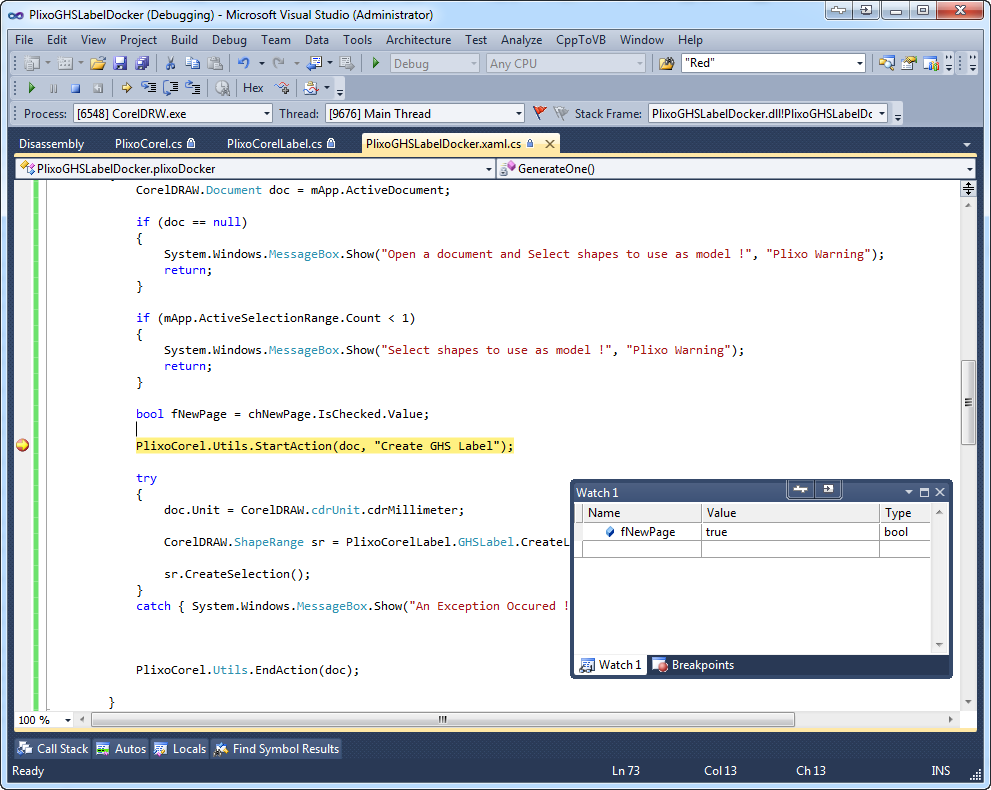Open the Locals panel tab
991x790 pixels.
[180, 749]
